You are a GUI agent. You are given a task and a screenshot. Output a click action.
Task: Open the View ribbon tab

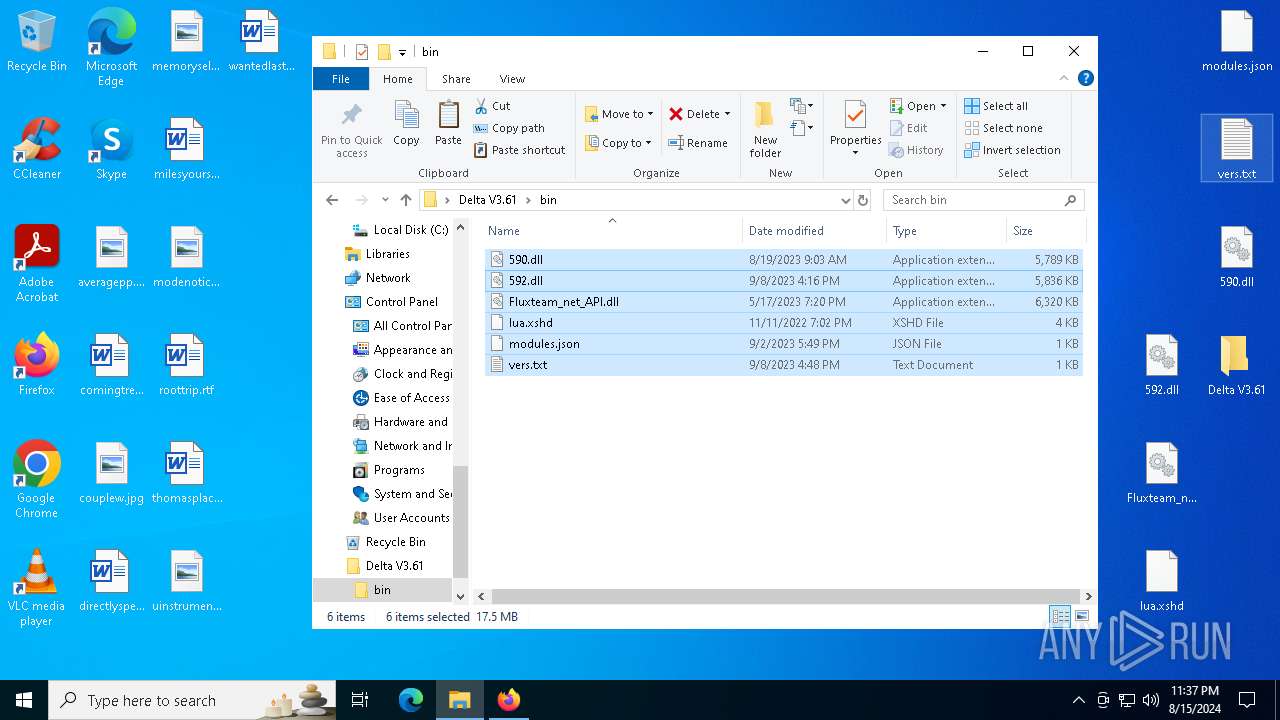click(x=512, y=79)
